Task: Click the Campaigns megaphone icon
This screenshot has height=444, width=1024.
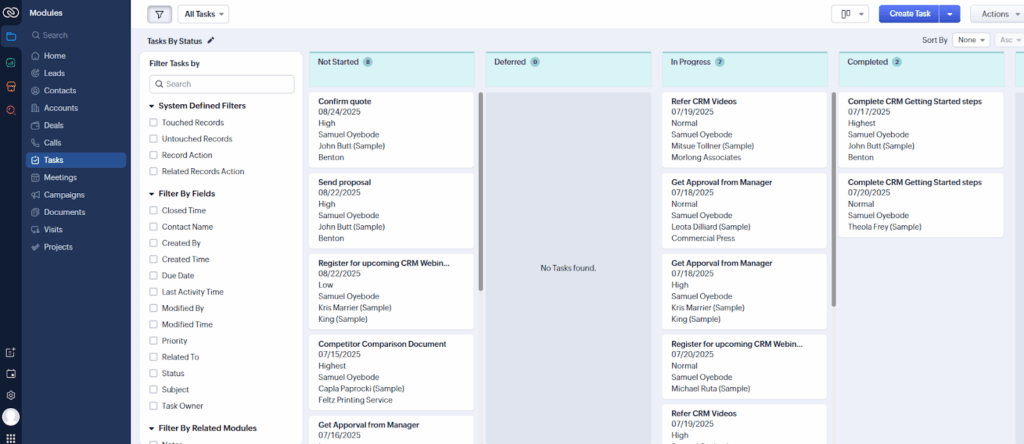Action: click(x=36, y=195)
